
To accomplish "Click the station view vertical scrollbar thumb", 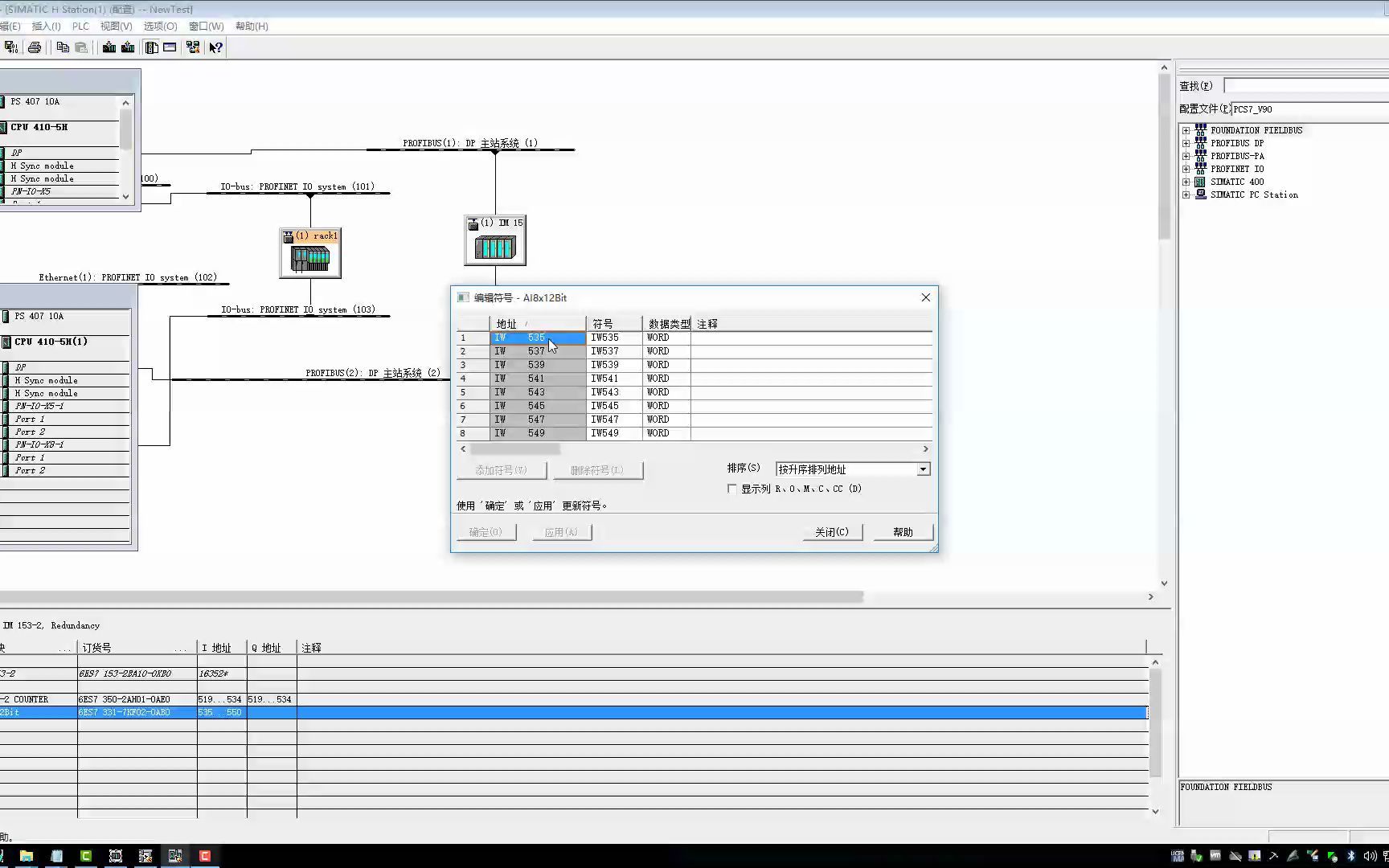I will point(1164,158).
